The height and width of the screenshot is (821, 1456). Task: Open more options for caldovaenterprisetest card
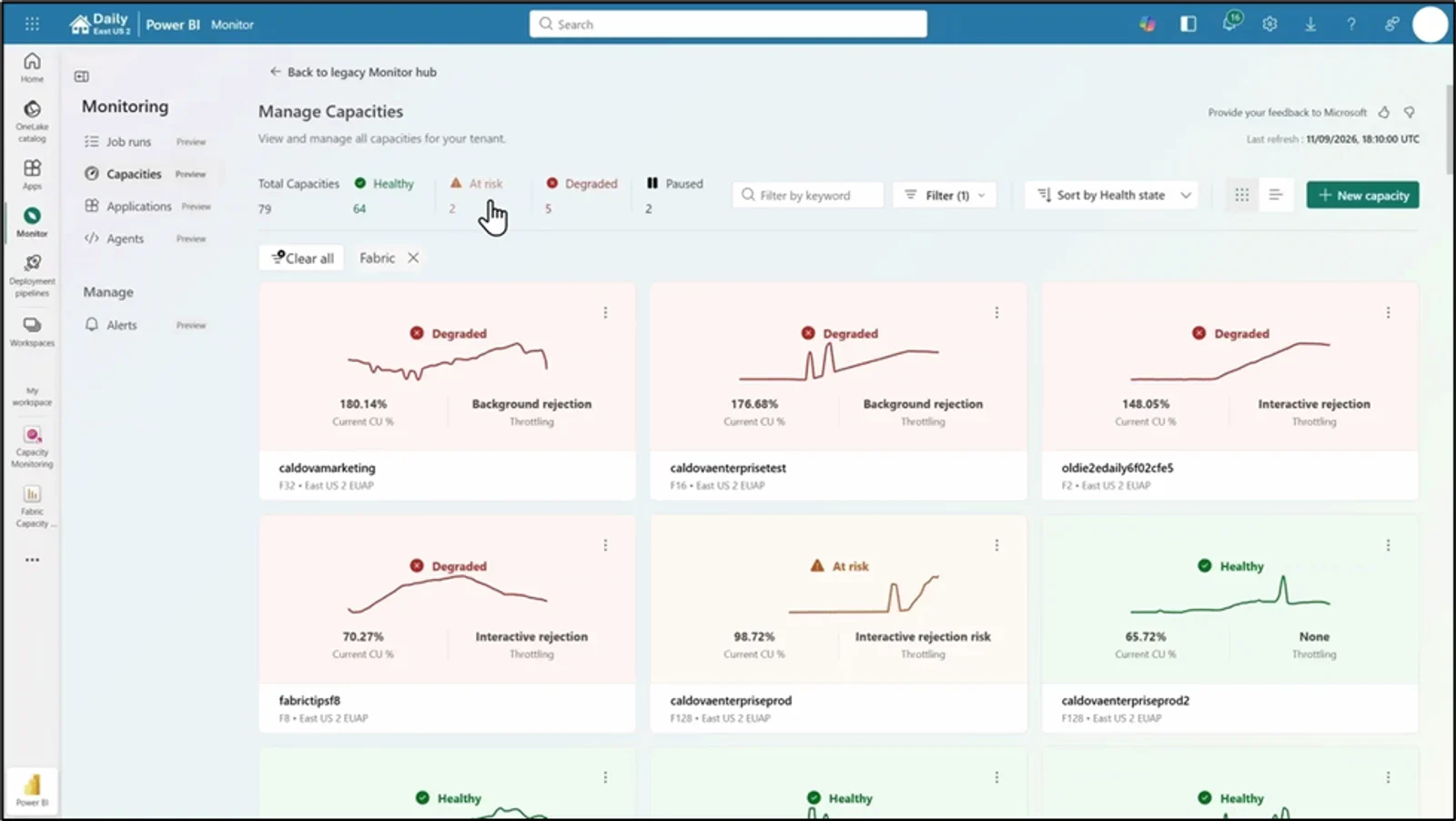pyautogui.click(x=996, y=312)
